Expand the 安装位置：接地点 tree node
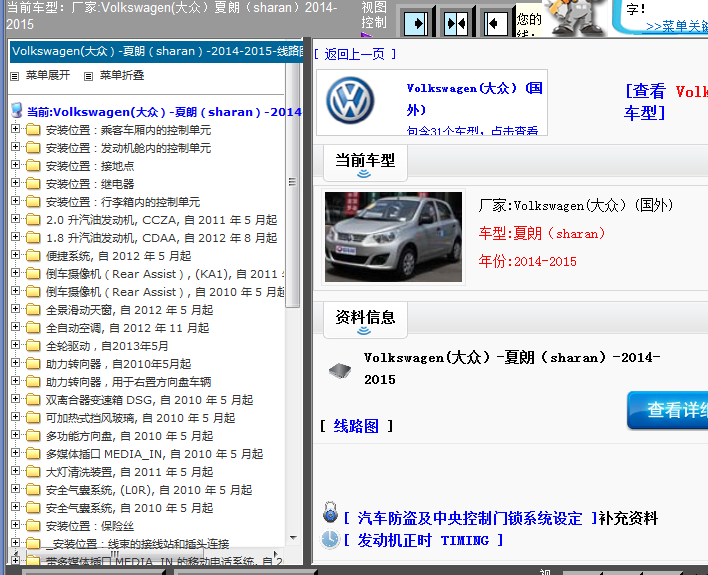The height and width of the screenshot is (575, 708). [x=15, y=166]
